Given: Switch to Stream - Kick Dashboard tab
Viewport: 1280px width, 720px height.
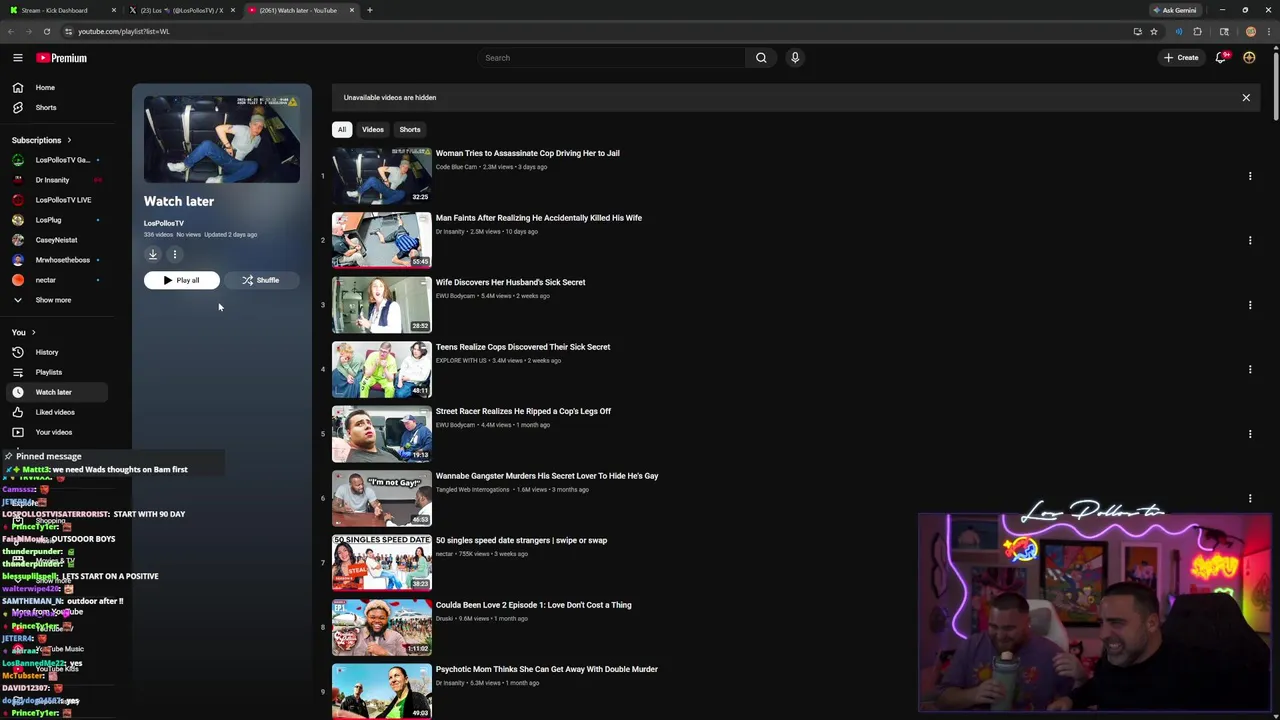Looking at the screenshot, I should (x=60, y=10).
